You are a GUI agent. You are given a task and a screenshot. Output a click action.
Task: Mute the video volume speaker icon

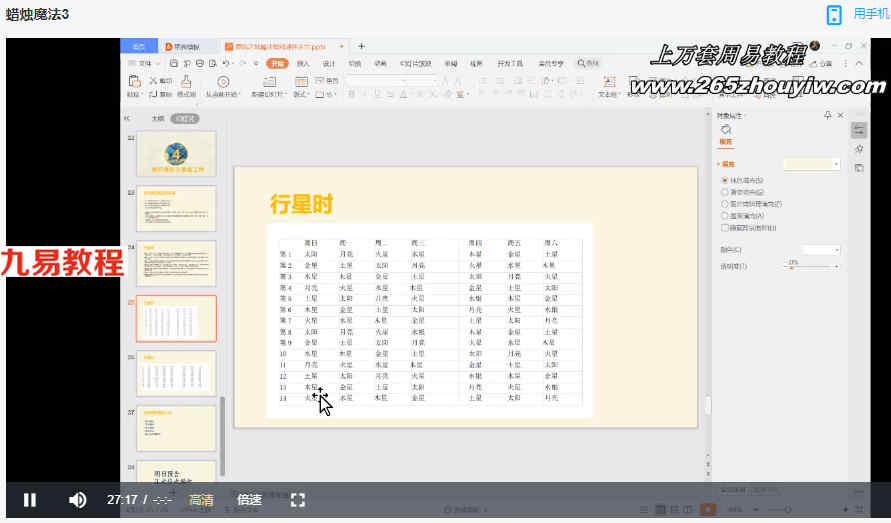click(x=77, y=500)
